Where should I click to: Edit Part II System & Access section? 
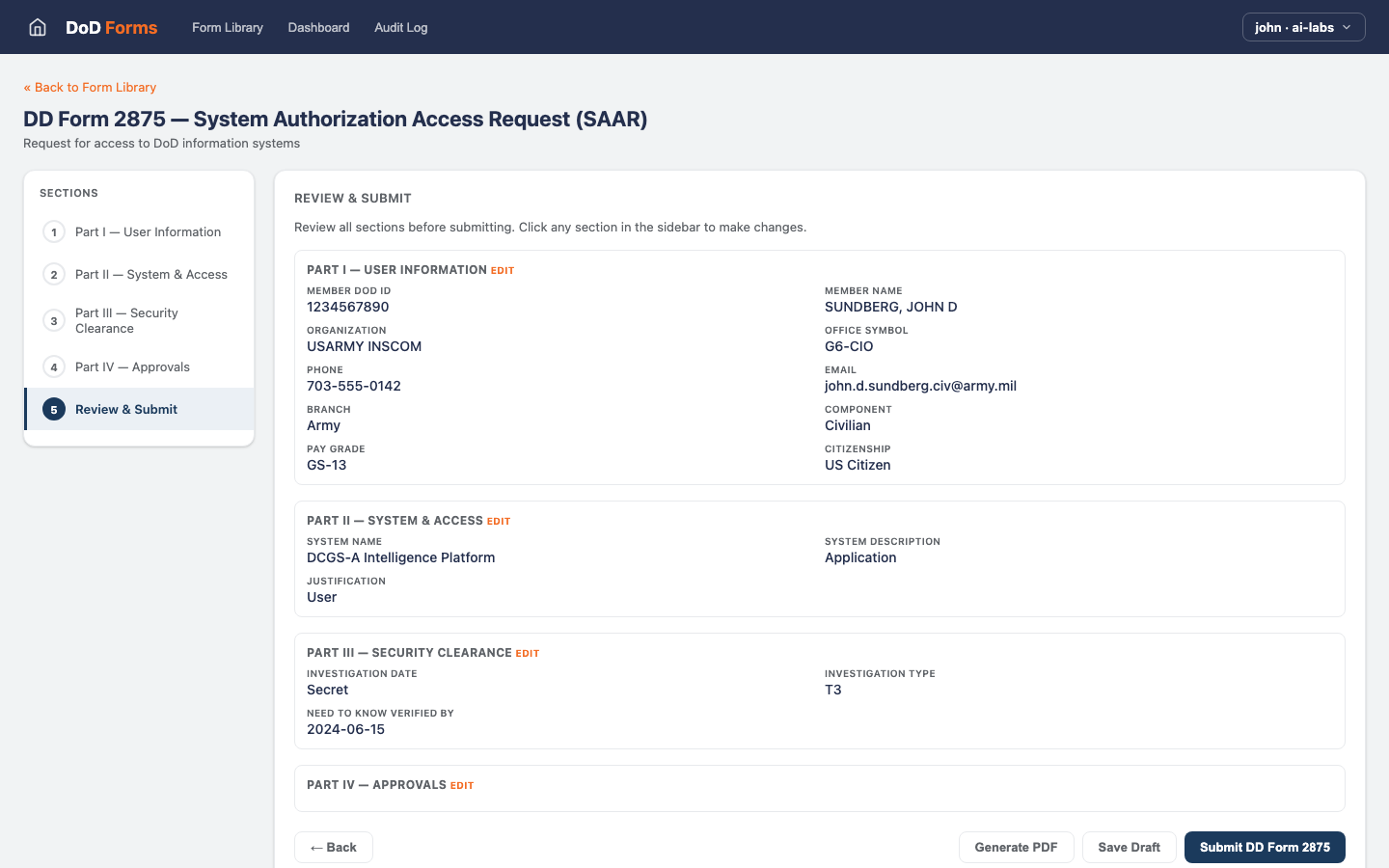pyautogui.click(x=499, y=522)
